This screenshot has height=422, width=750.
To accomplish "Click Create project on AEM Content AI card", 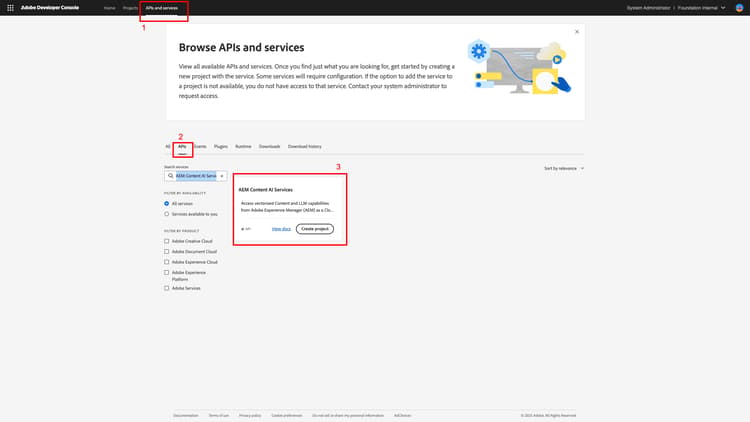I will (315, 229).
